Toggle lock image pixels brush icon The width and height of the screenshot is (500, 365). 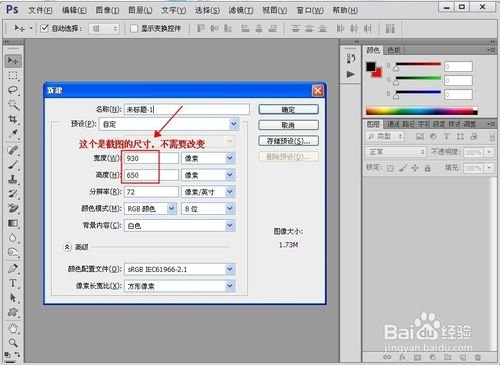pos(403,168)
